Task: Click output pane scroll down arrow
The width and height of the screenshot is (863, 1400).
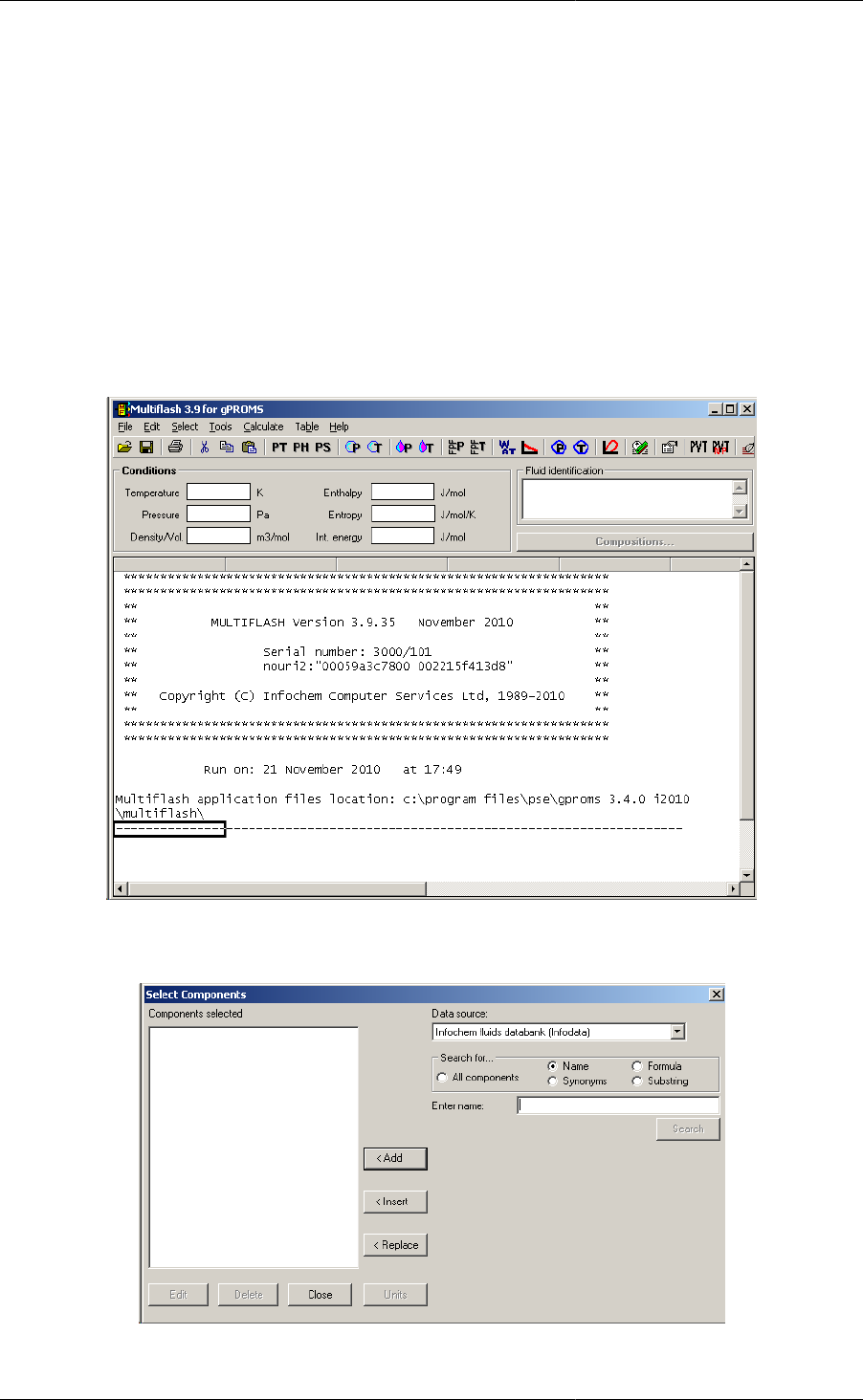Action: pos(747,875)
